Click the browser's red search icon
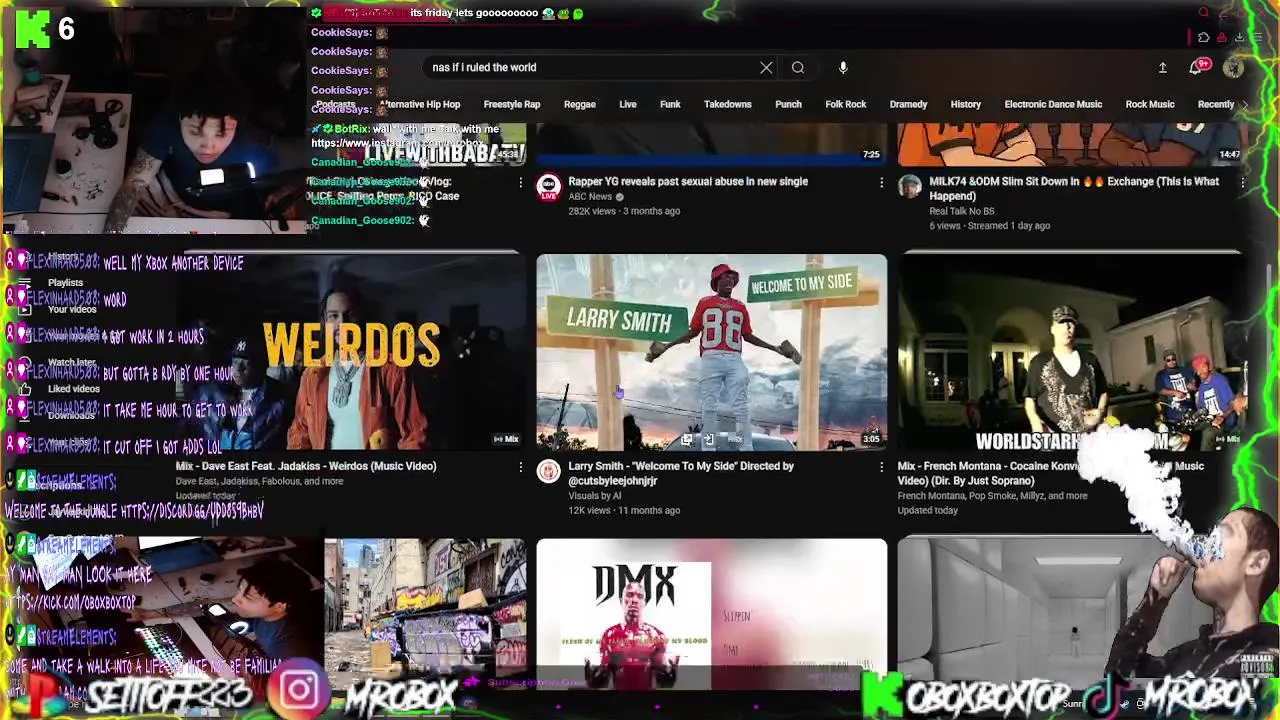 1204,13
